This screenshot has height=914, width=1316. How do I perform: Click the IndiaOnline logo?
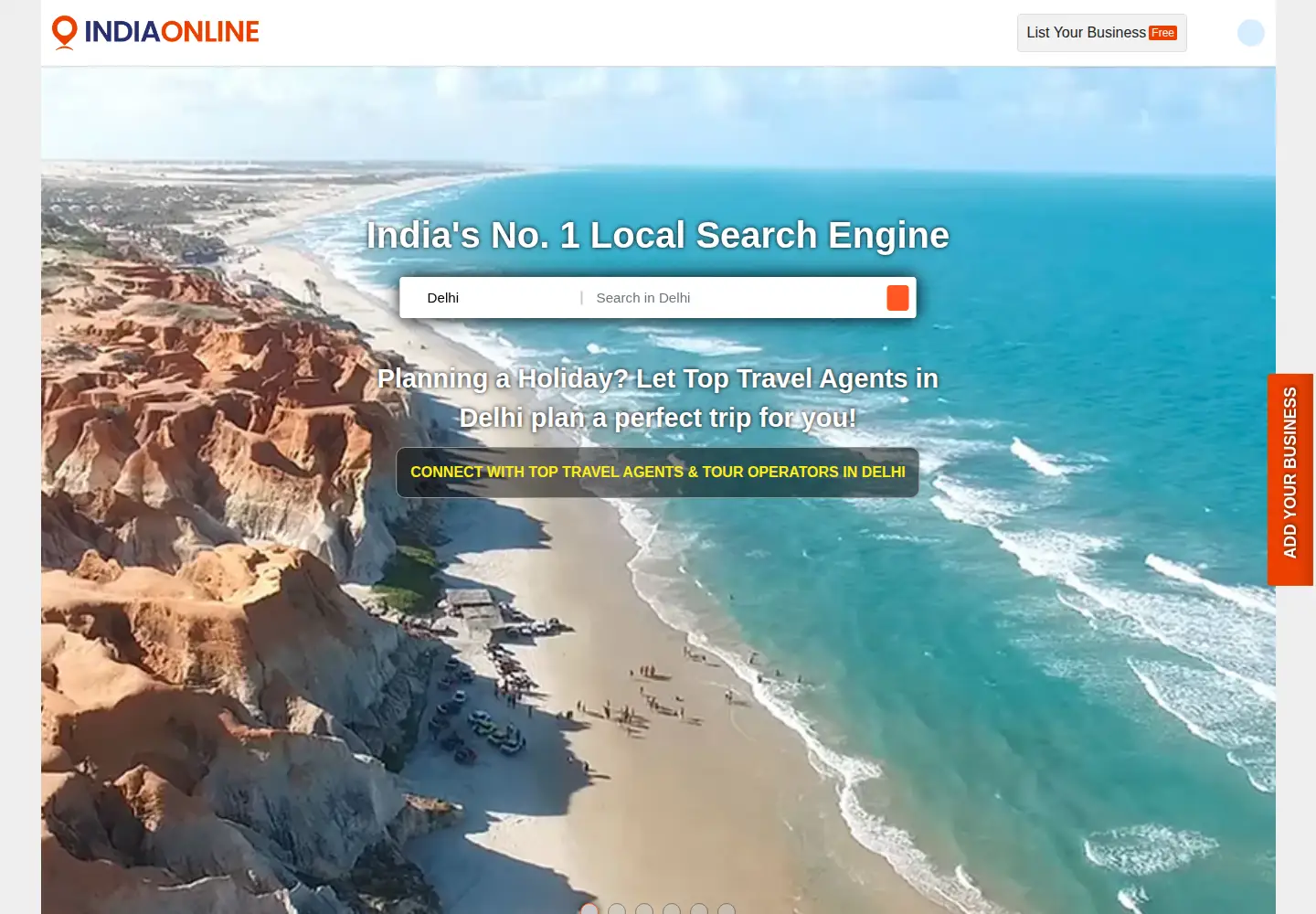tap(155, 32)
